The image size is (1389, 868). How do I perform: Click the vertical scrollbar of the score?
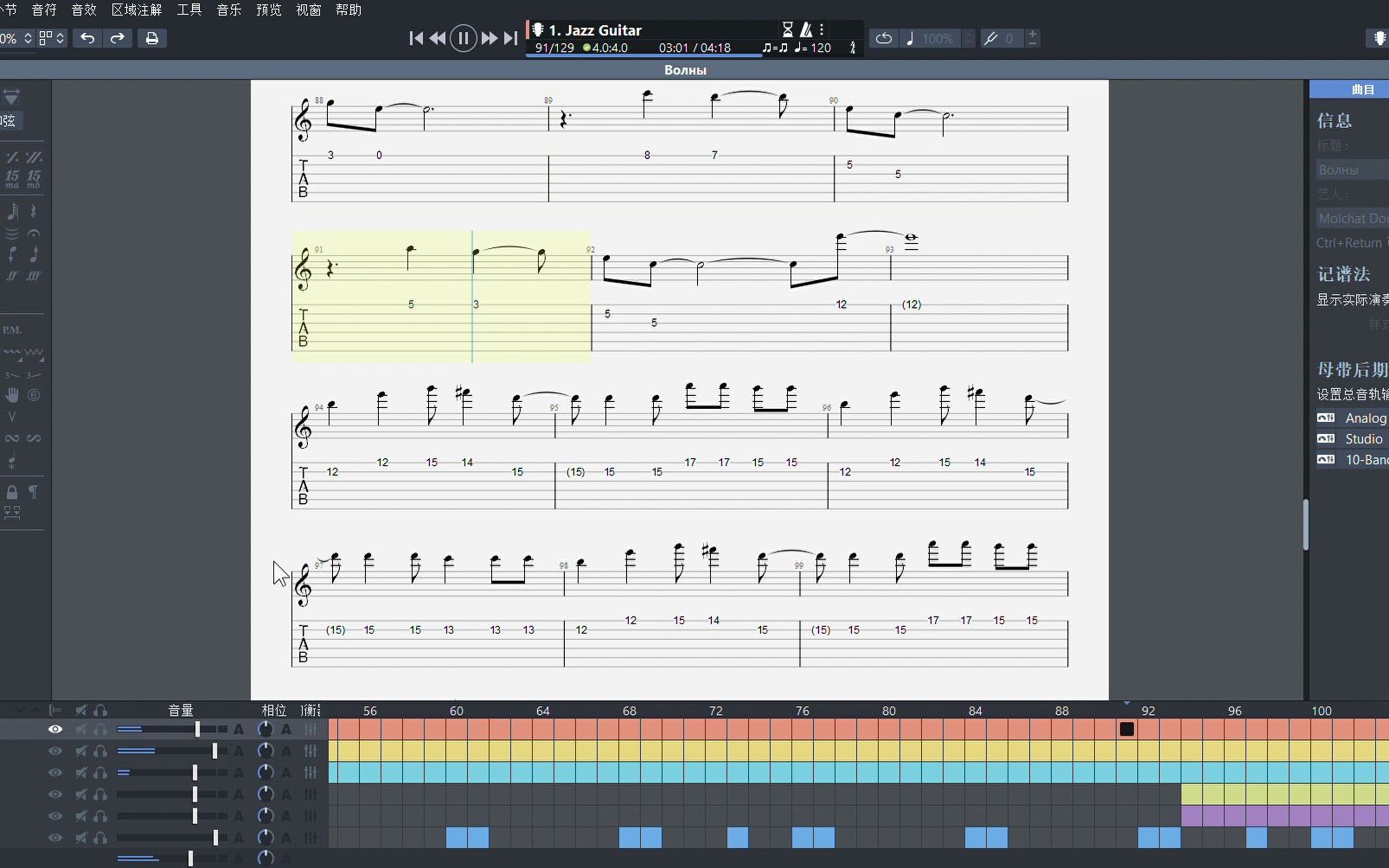click(x=1306, y=524)
